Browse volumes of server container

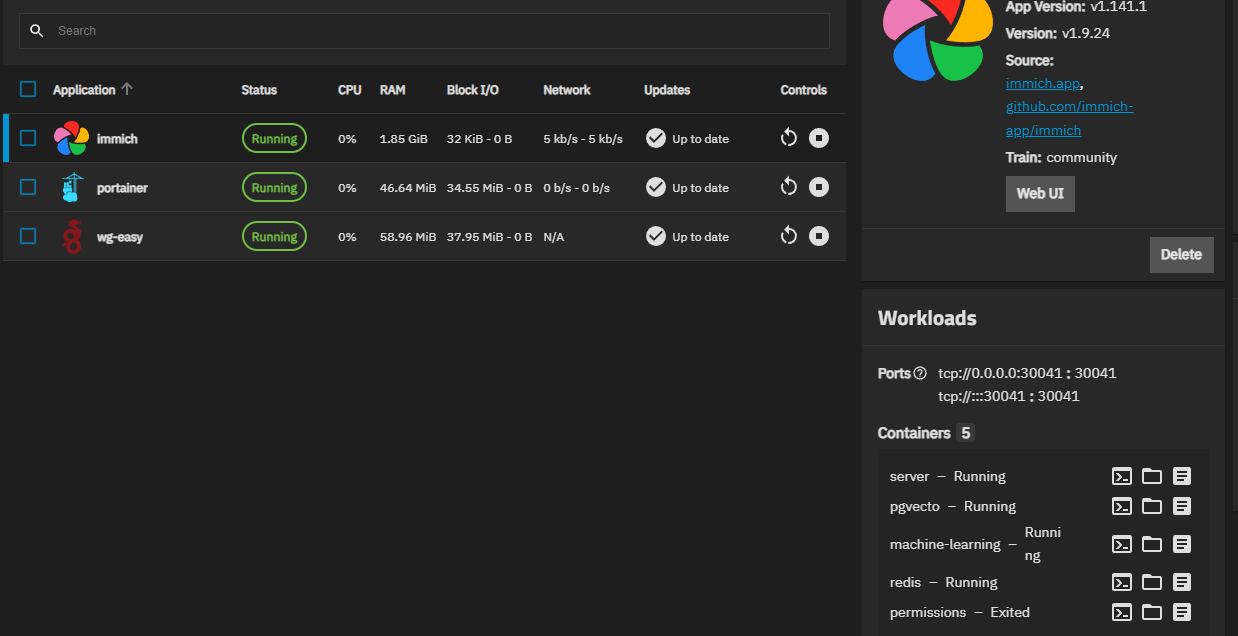click(1152, 476)
